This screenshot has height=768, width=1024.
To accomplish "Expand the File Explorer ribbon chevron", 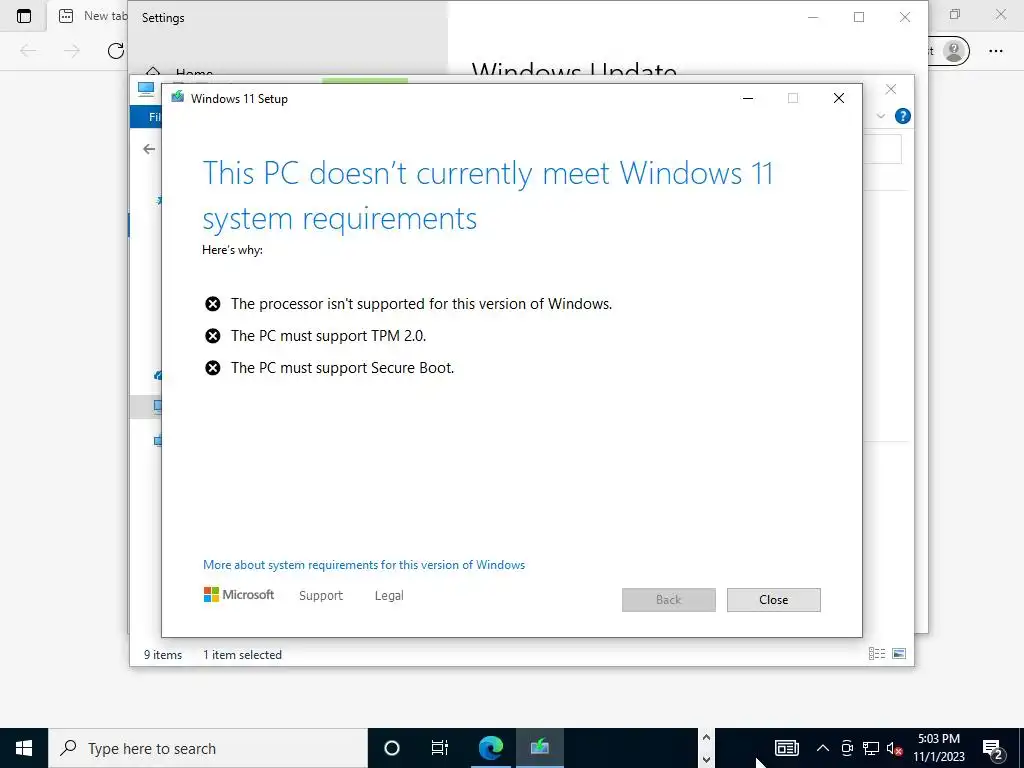I will coord(880,116).
